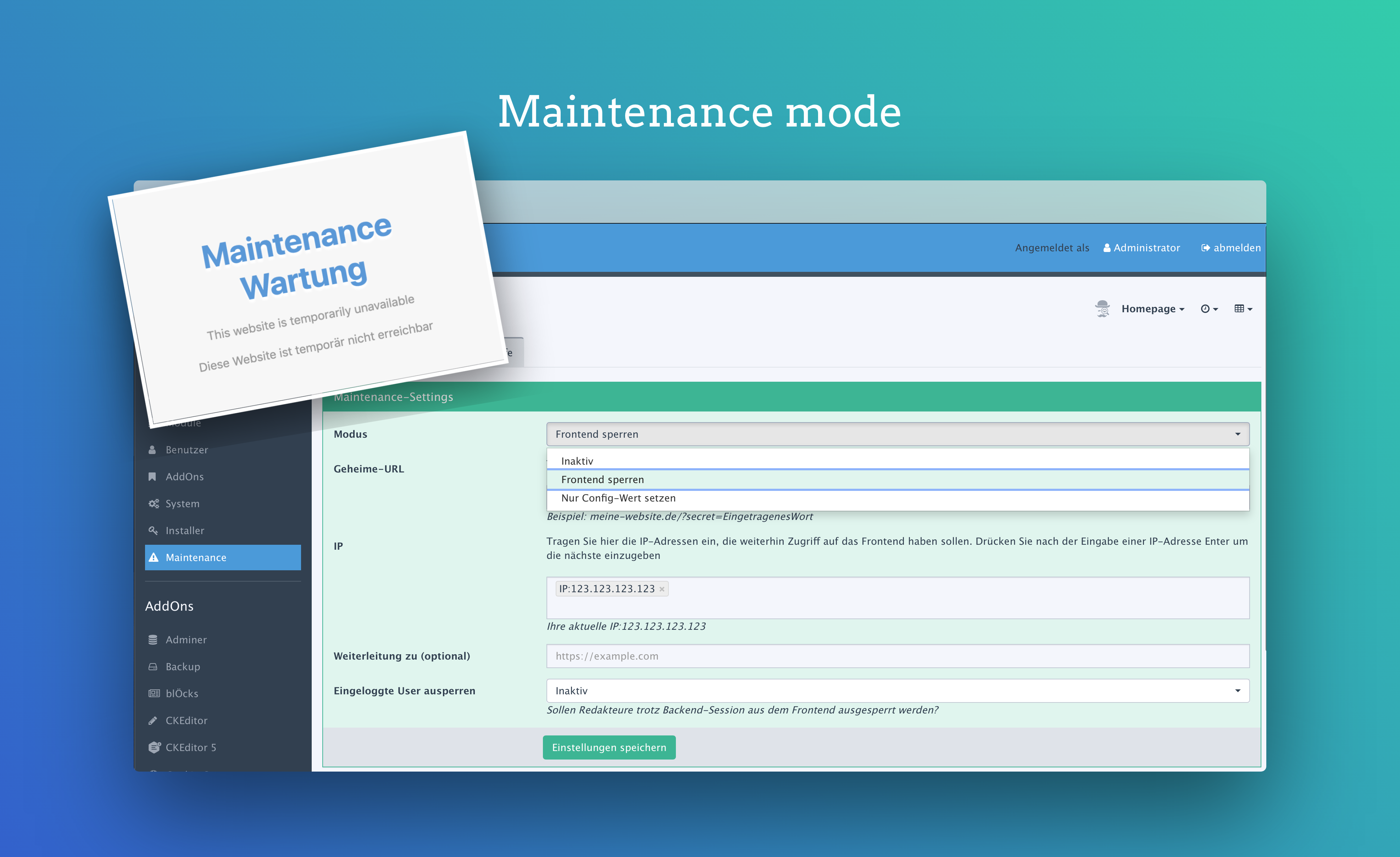The image size is (1400, 857).
Task: Choose Nur Config-Wert setzen option
Action: [x=618, y=498]
